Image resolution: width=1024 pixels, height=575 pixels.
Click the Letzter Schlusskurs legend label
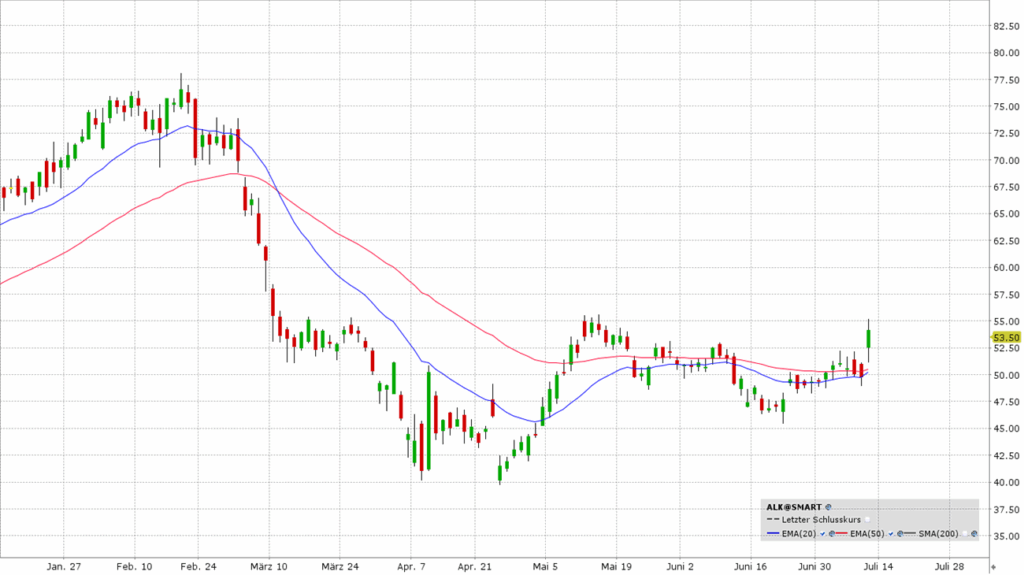[821, 520]
